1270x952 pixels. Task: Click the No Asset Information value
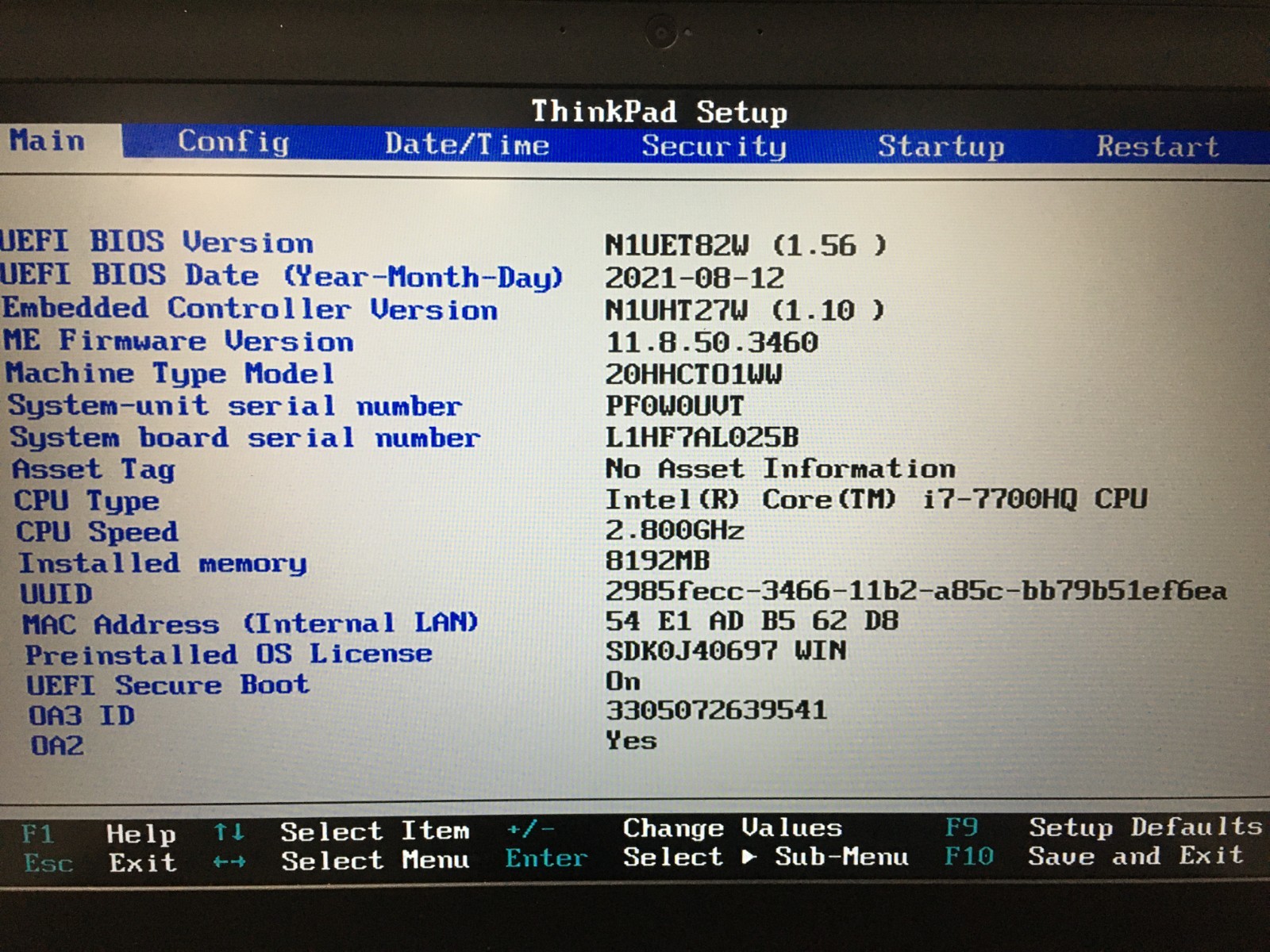tap(780, 468)
